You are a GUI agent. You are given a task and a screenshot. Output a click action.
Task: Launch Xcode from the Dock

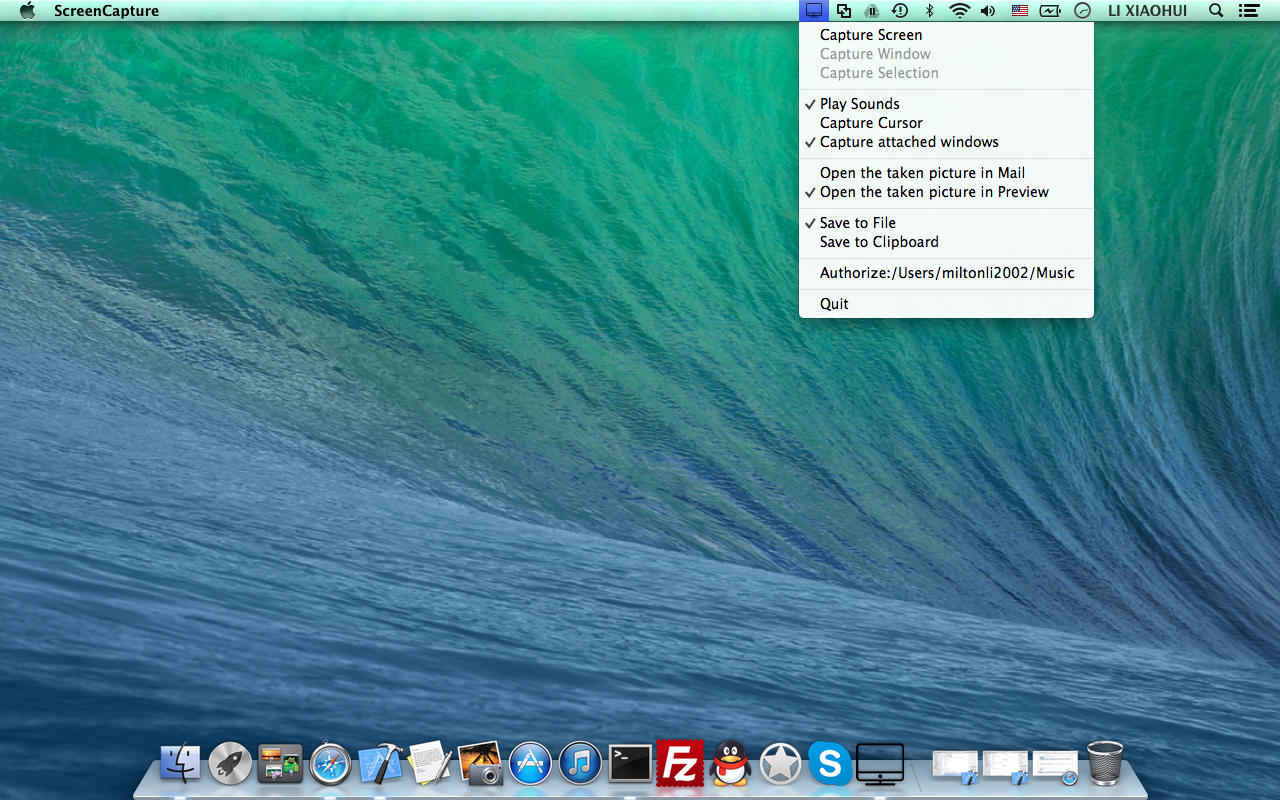point(380,764)
